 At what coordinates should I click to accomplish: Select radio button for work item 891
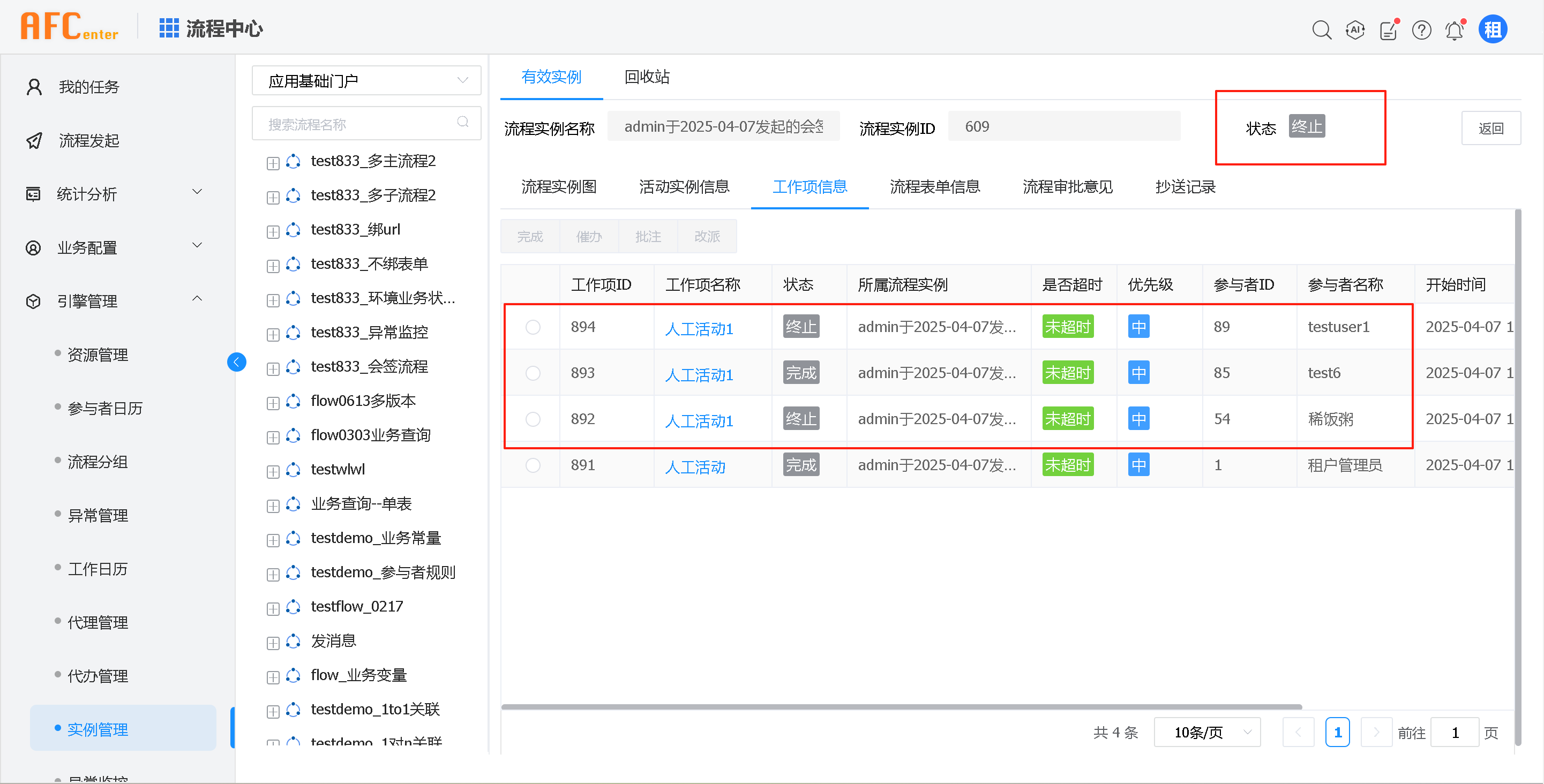[532, 465]
